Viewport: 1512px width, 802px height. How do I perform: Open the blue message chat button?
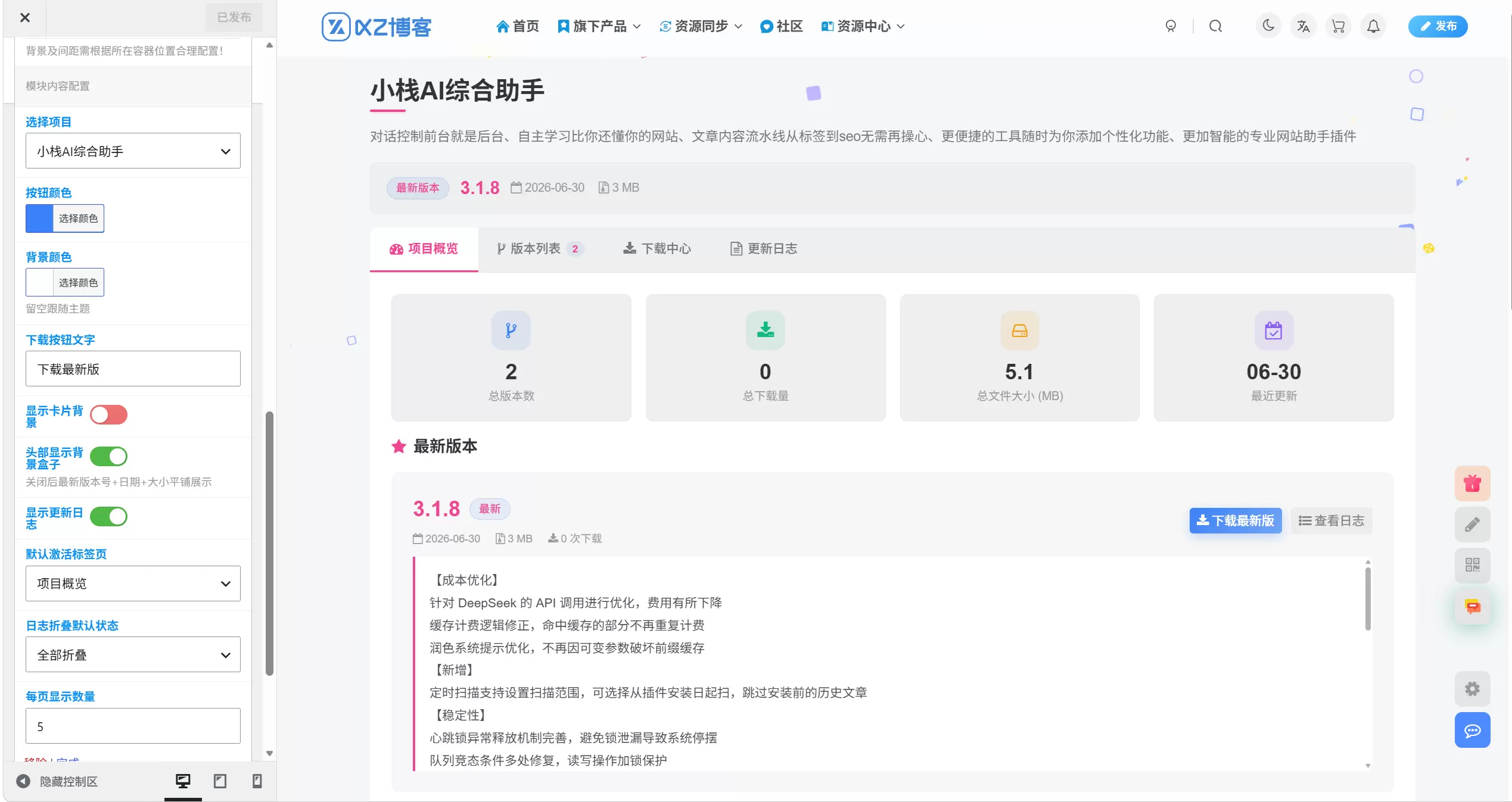tap(1473, 730)
